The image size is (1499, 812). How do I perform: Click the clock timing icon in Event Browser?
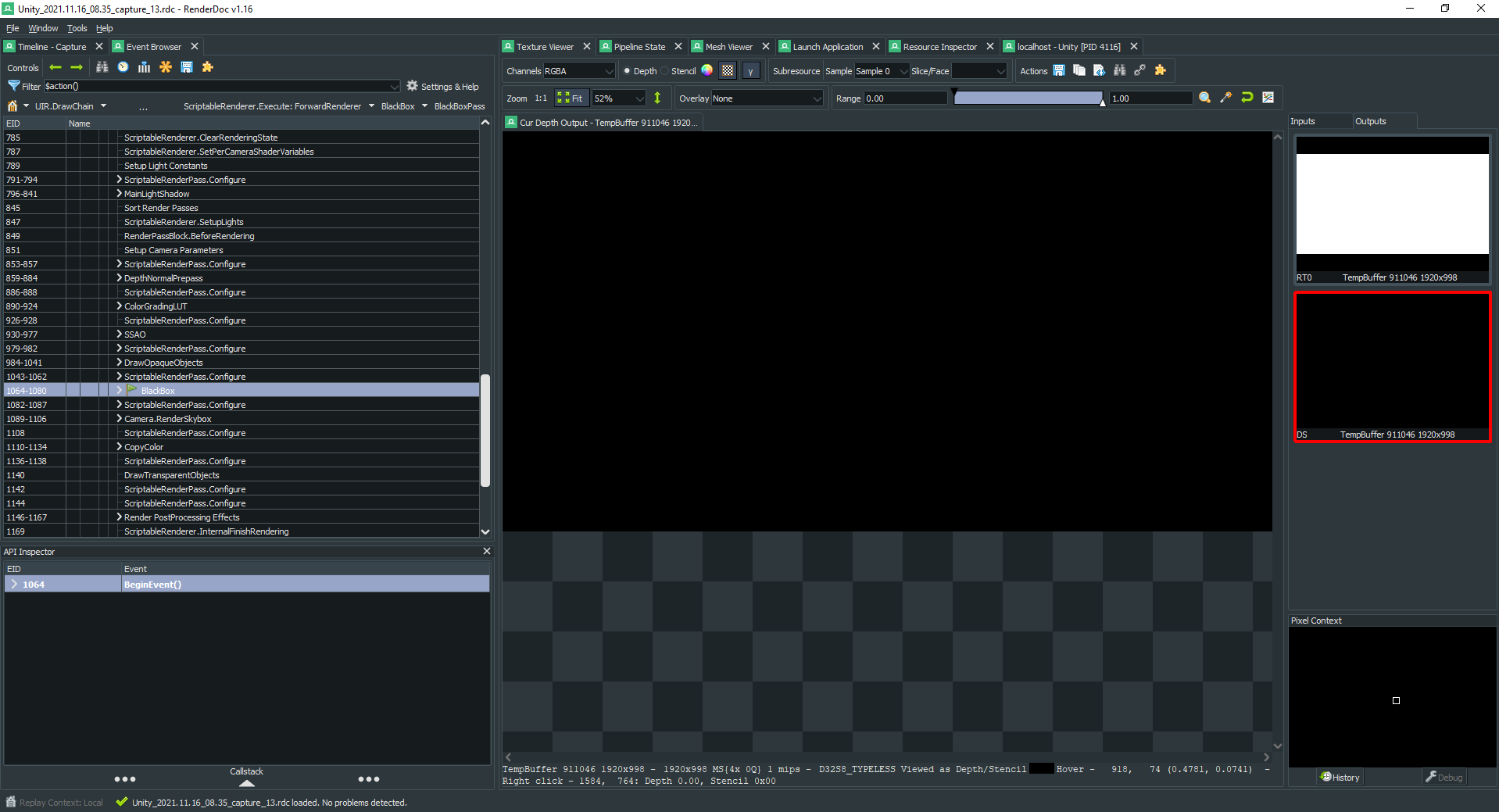point(123,68)
